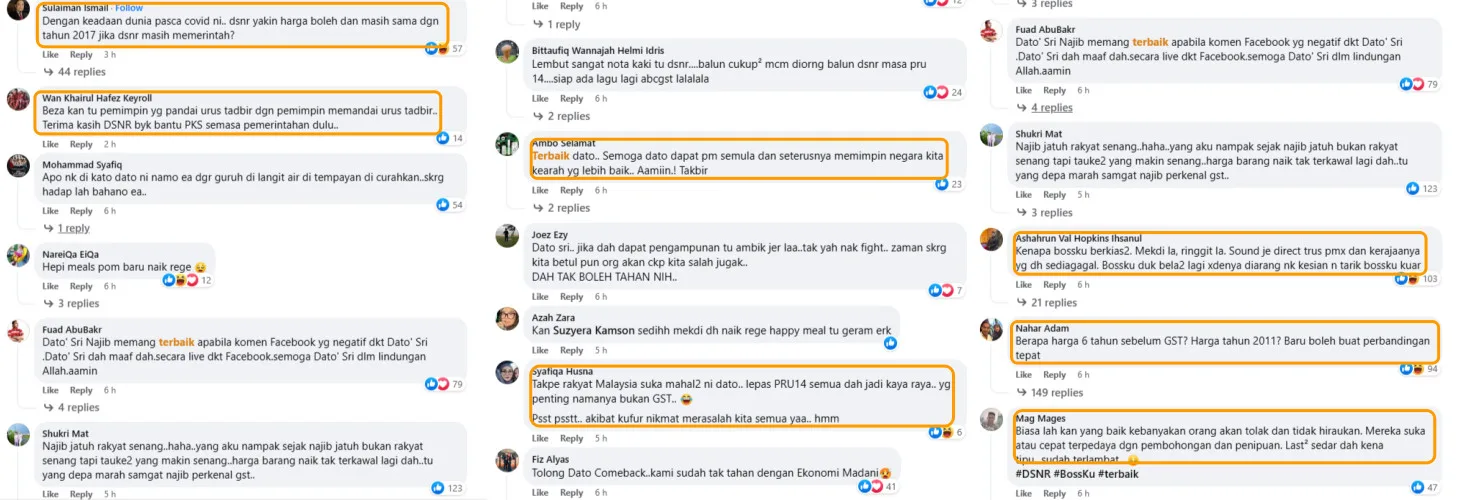The image size is (1460, 500).
Task: Click Bittaufiq Wannajah Helmi Idris's avatar
Action: click(508, 52)
